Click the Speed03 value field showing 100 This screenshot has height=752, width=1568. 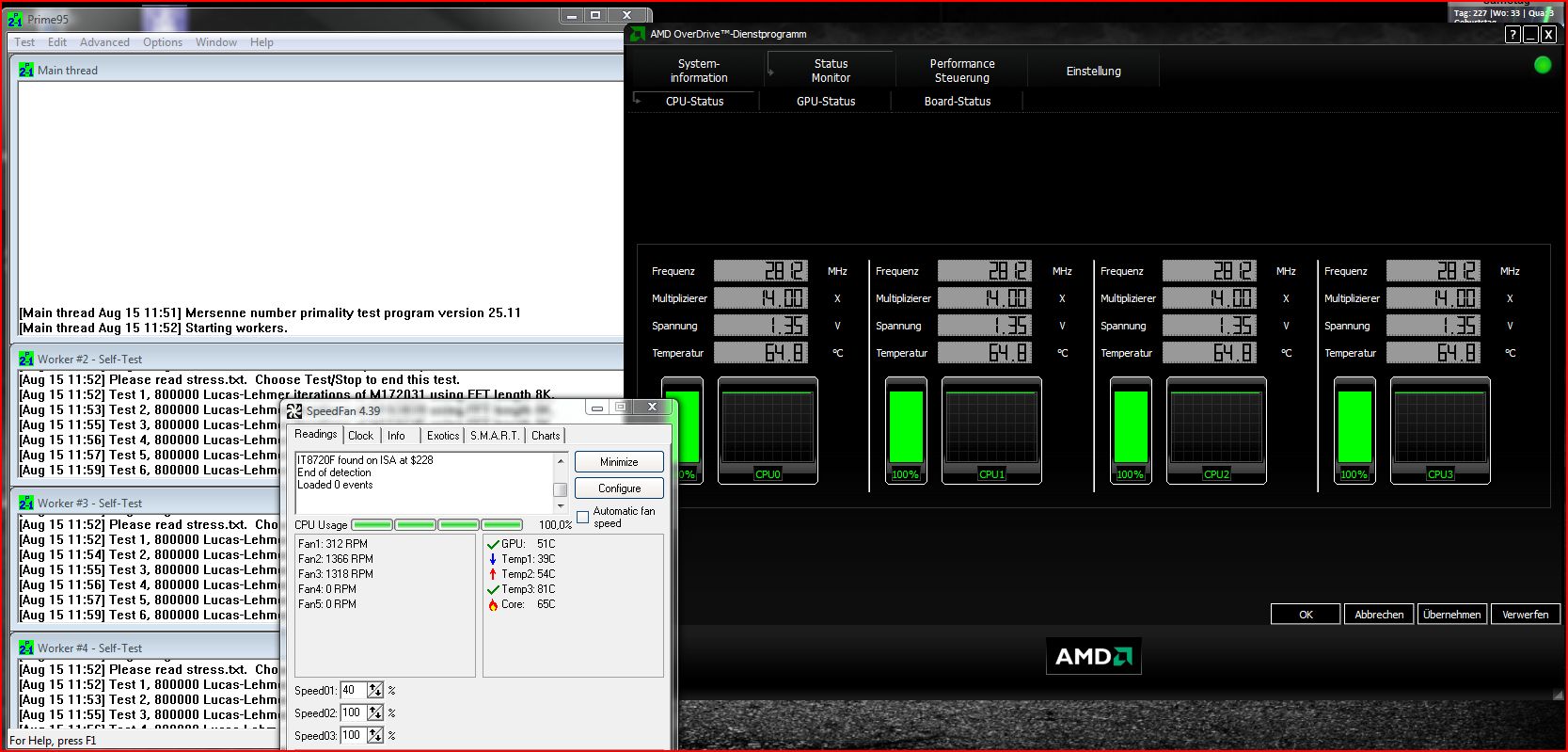pos(354,735)
